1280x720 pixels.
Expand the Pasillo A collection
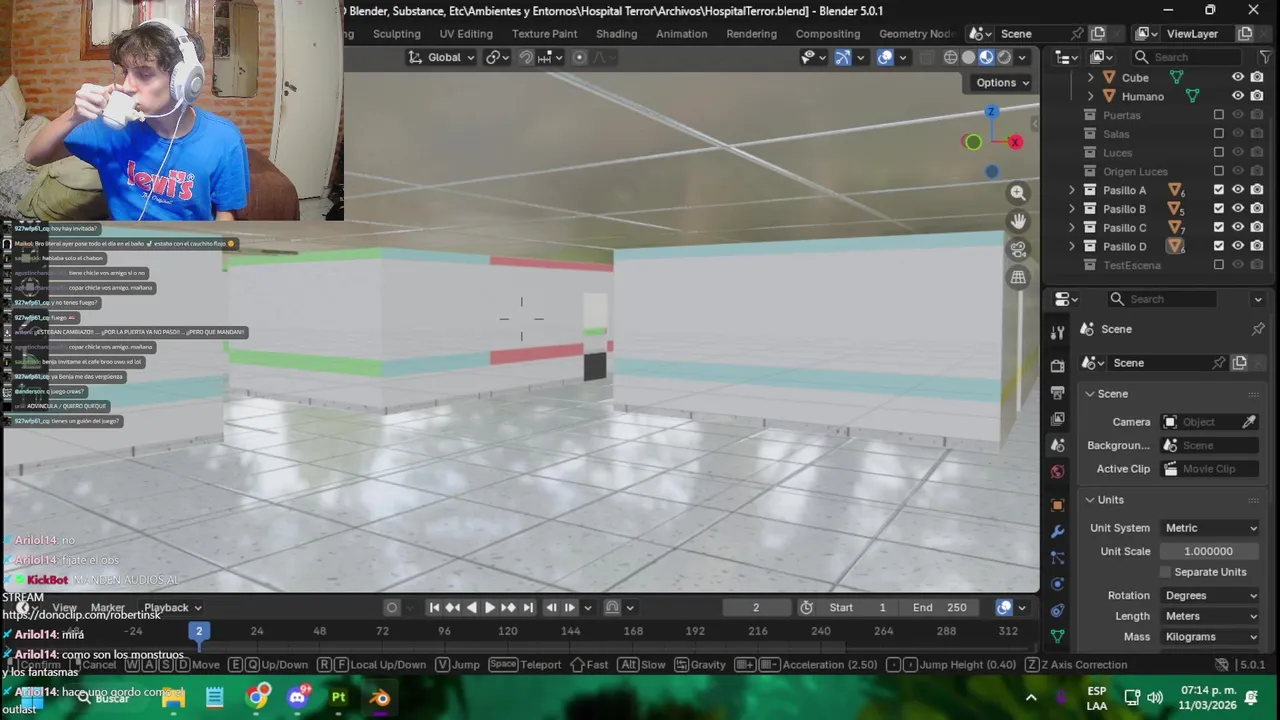(x=1072, y=190)
